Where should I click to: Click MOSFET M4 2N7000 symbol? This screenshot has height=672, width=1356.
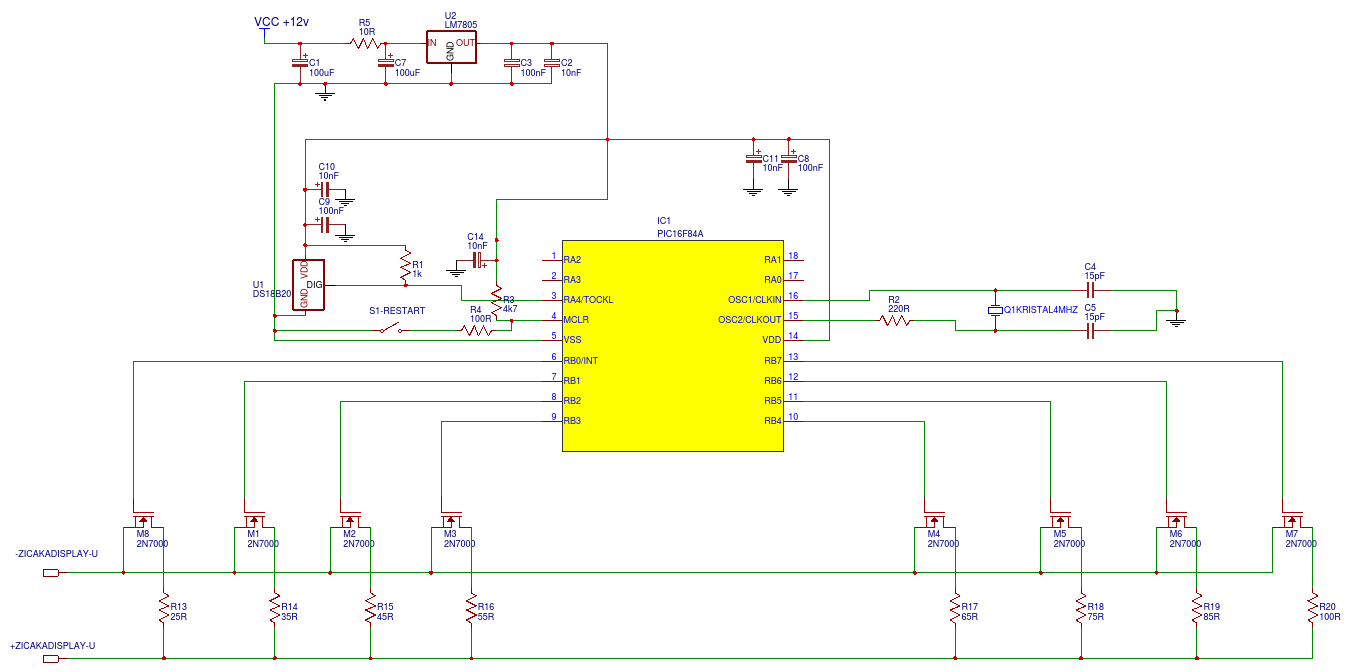point(936,521)
